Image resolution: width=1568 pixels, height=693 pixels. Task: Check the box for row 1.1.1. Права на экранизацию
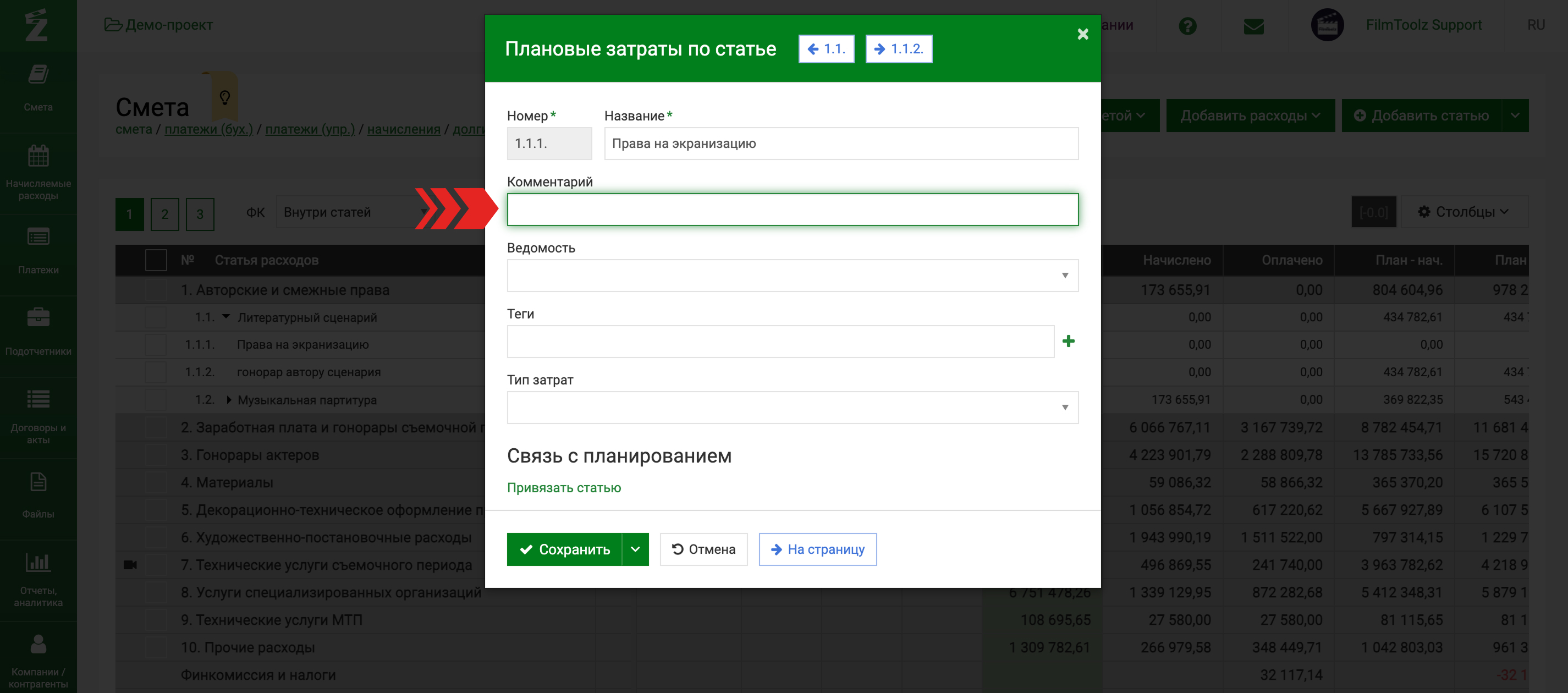click(156, 345)
